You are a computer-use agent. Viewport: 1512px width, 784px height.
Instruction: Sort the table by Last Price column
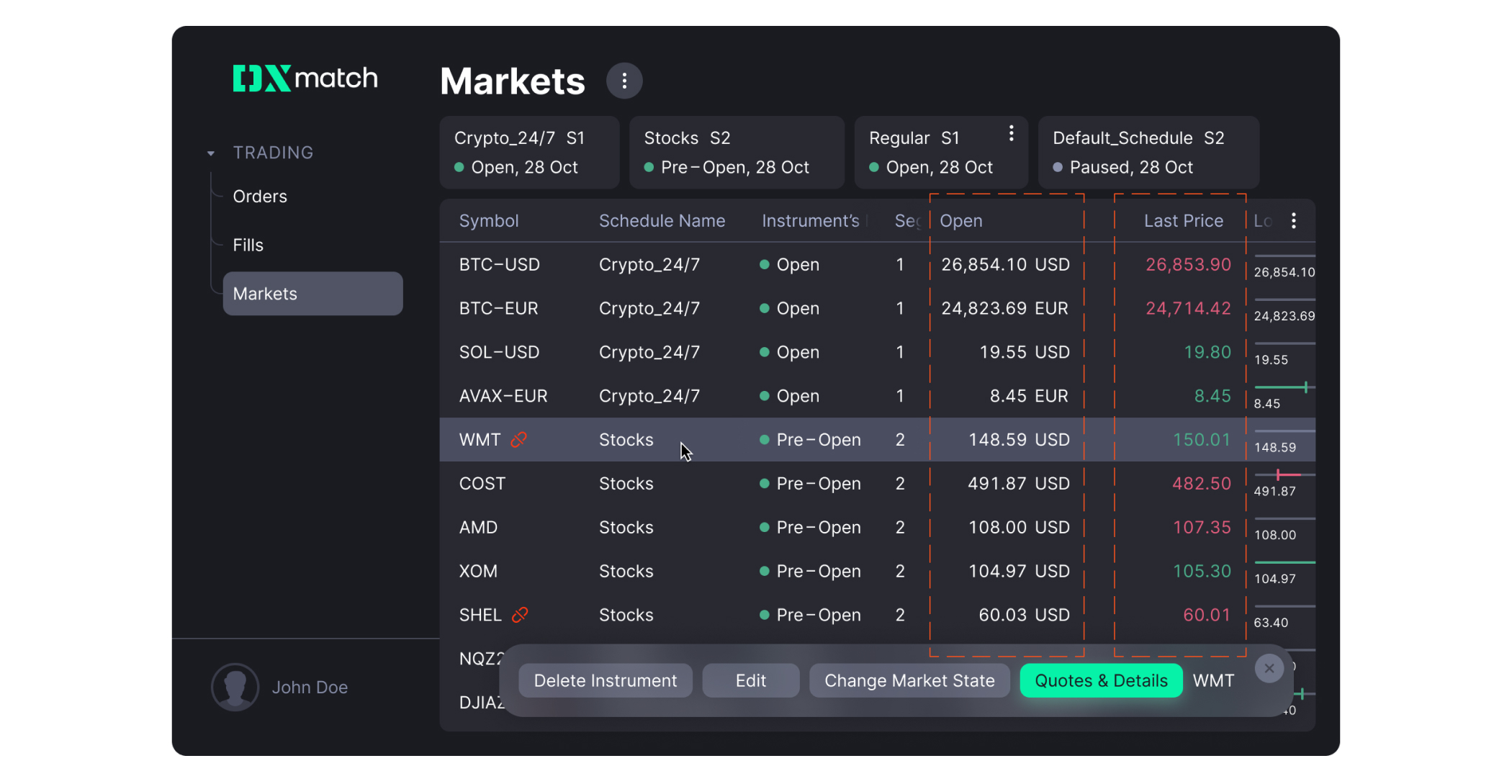[1183, 220]
